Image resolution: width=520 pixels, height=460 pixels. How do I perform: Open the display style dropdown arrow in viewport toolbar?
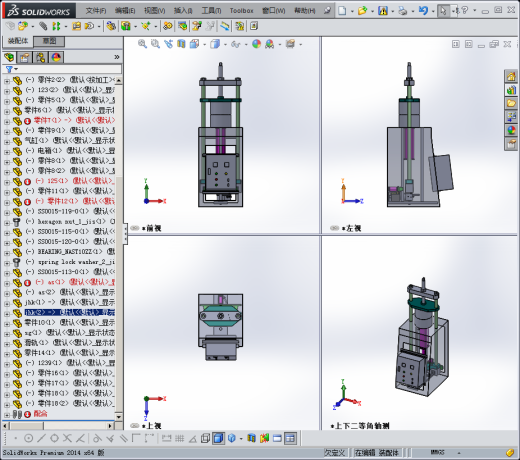(x=226, y=44)
